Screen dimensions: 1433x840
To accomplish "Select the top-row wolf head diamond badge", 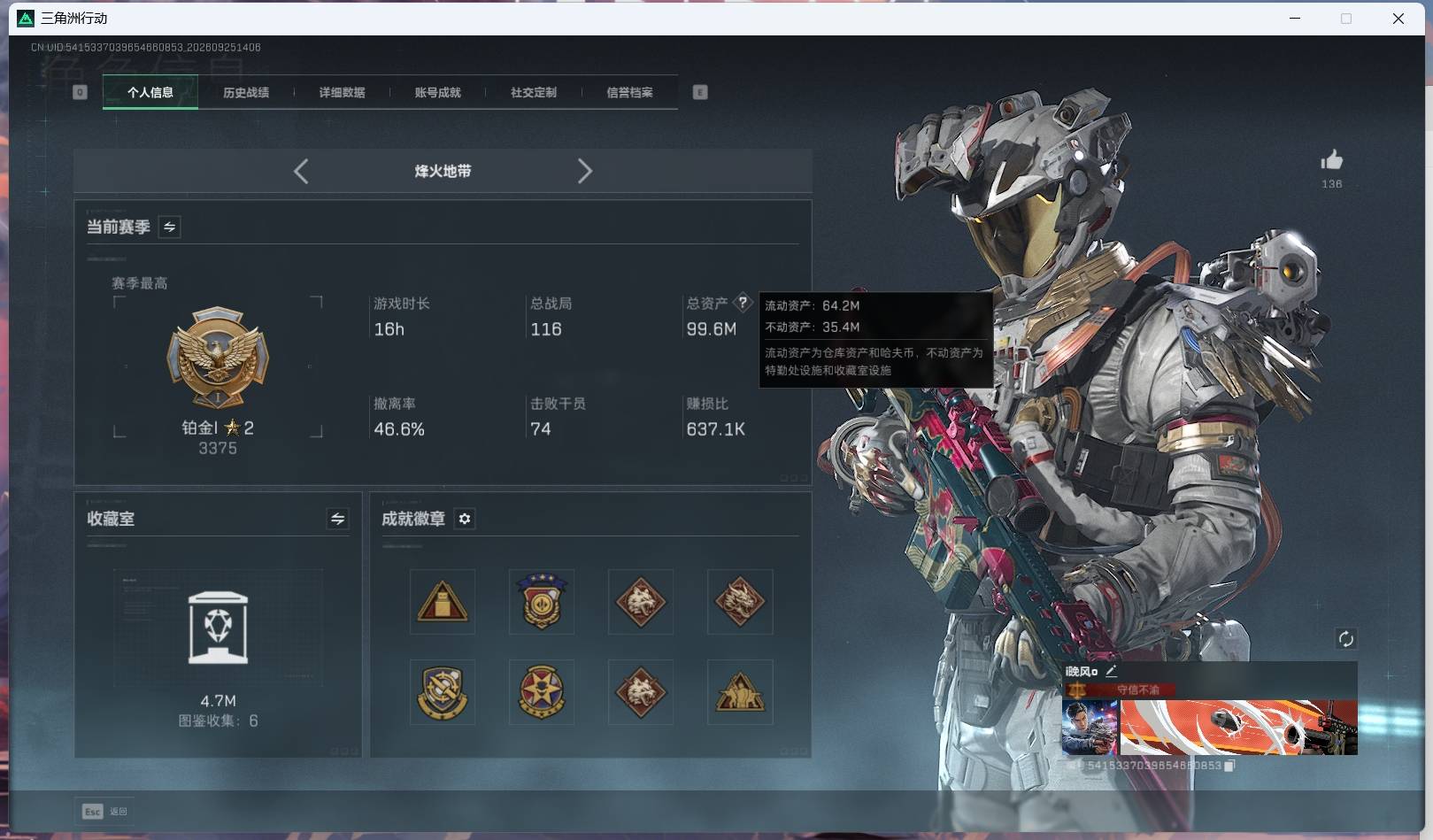I will tap(641, 602).
